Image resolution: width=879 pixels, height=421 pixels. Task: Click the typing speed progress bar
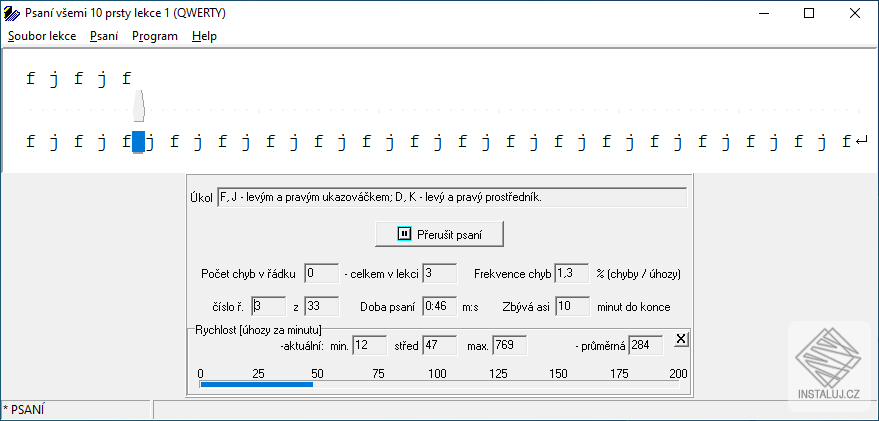pos(439,383)
